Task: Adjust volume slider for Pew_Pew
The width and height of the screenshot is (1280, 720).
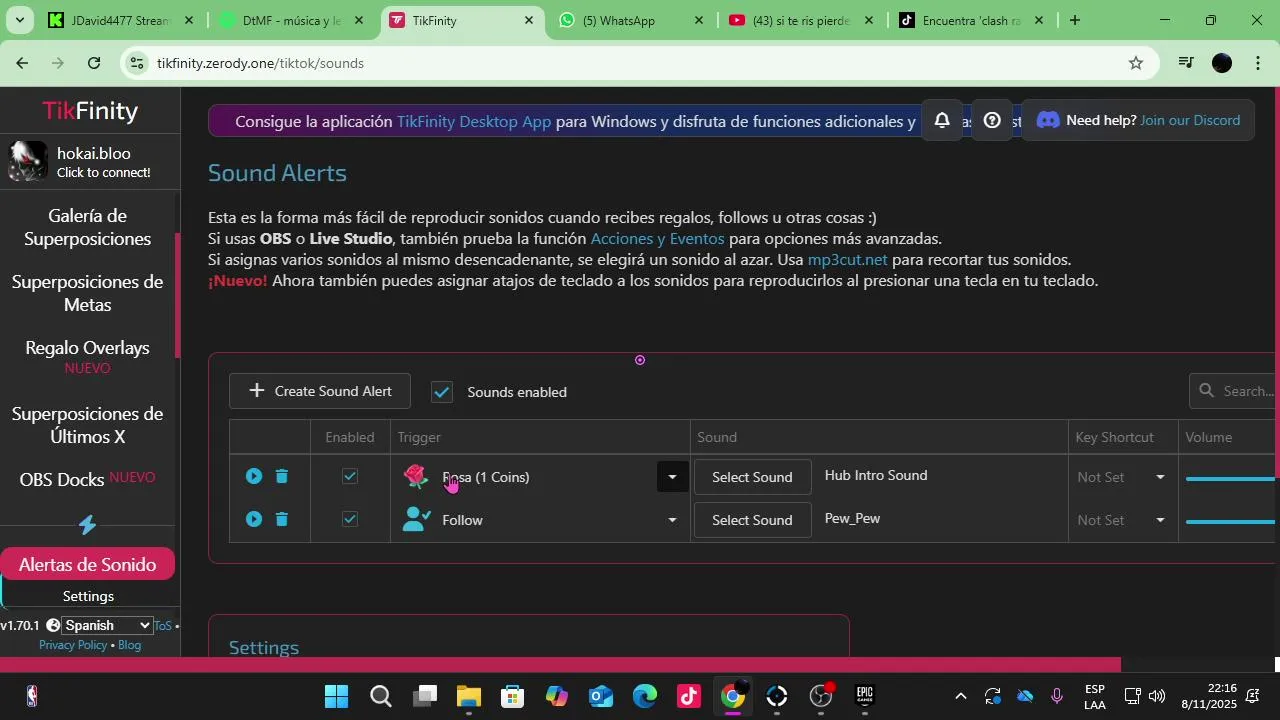Action: point(1231,521)
